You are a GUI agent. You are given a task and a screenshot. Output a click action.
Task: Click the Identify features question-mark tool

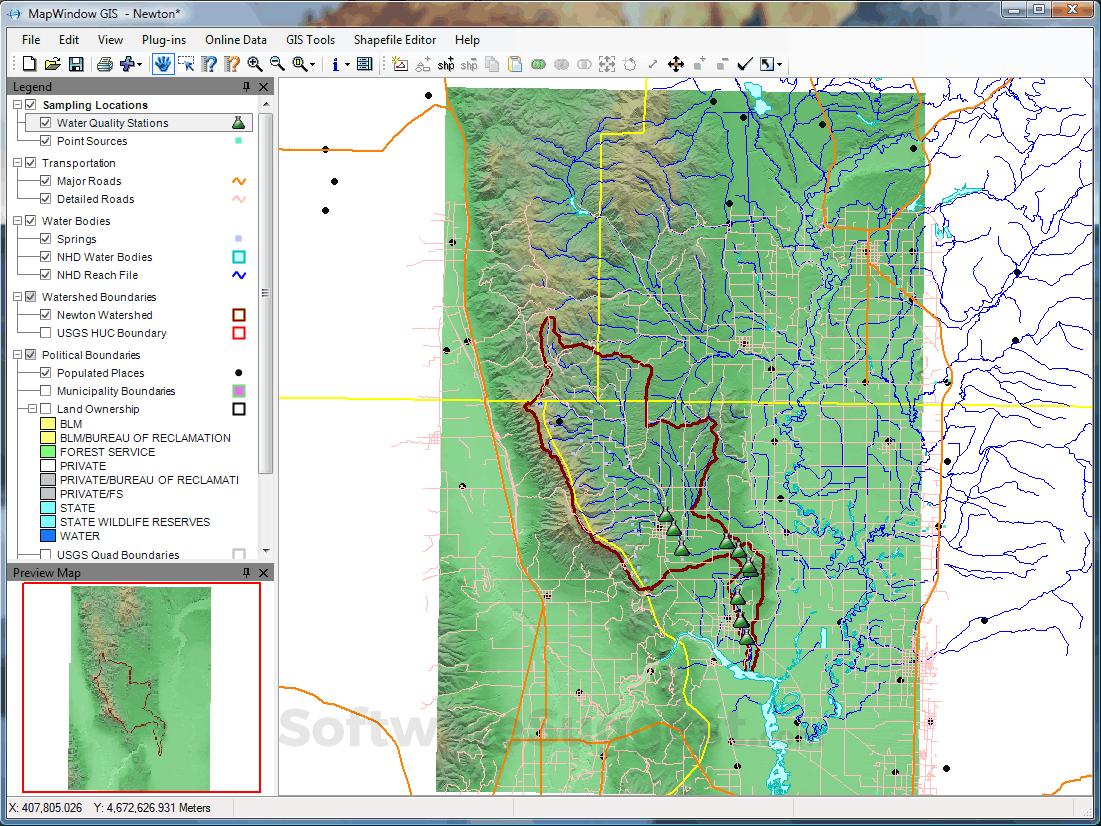point(208,63)
